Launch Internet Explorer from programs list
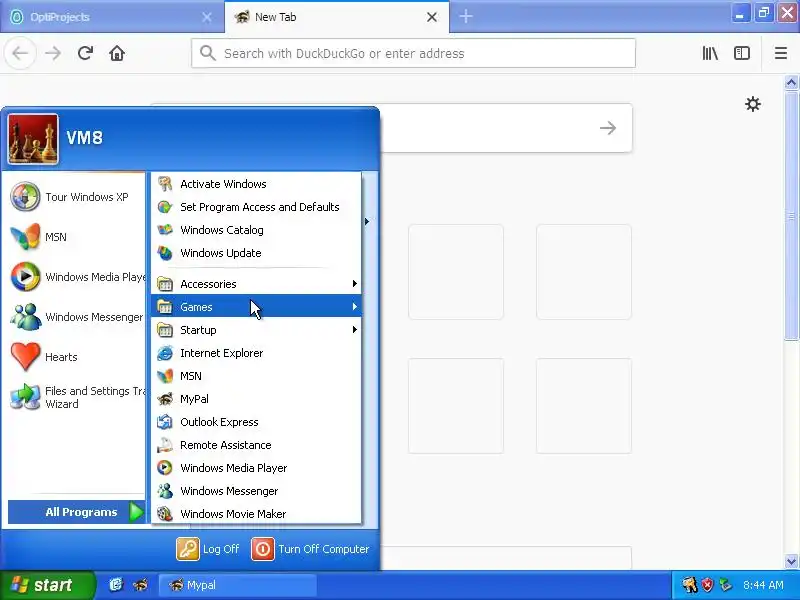This screenshot has height=600, width=800. click(x=256, y=353)
